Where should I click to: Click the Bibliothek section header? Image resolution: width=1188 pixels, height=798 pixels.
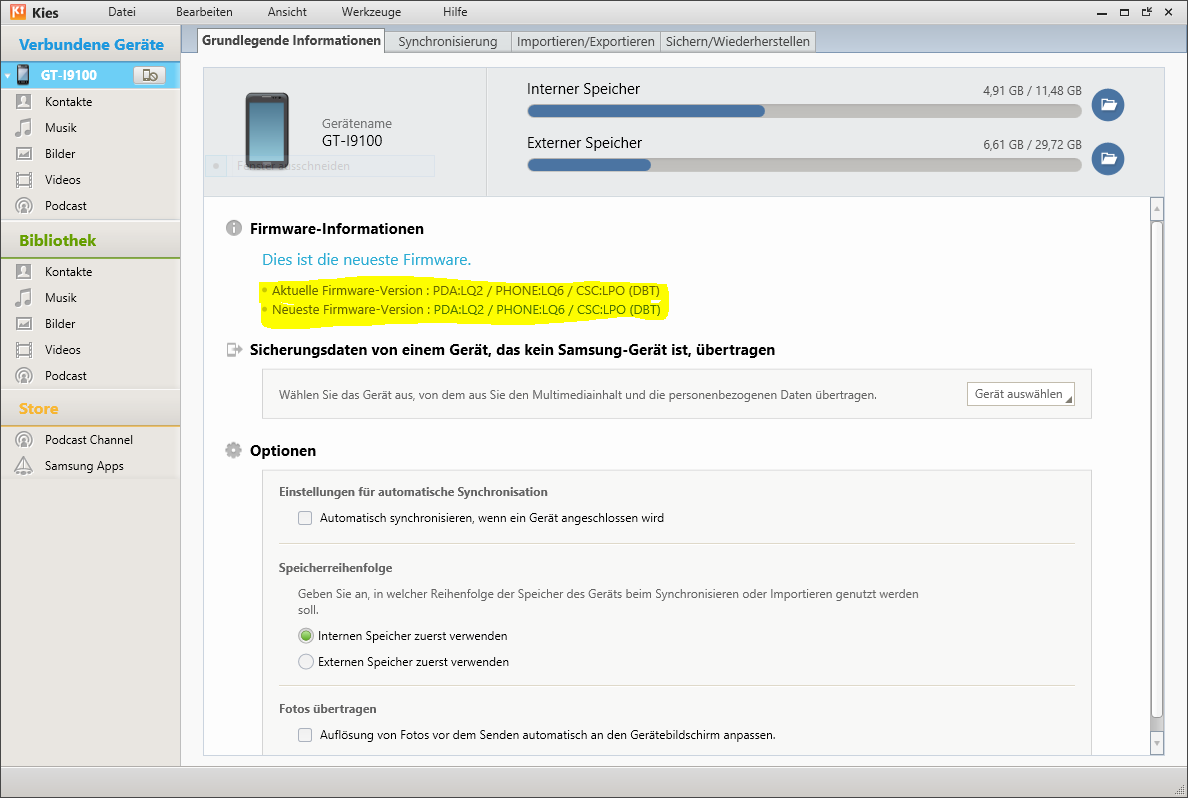(90, 240)
